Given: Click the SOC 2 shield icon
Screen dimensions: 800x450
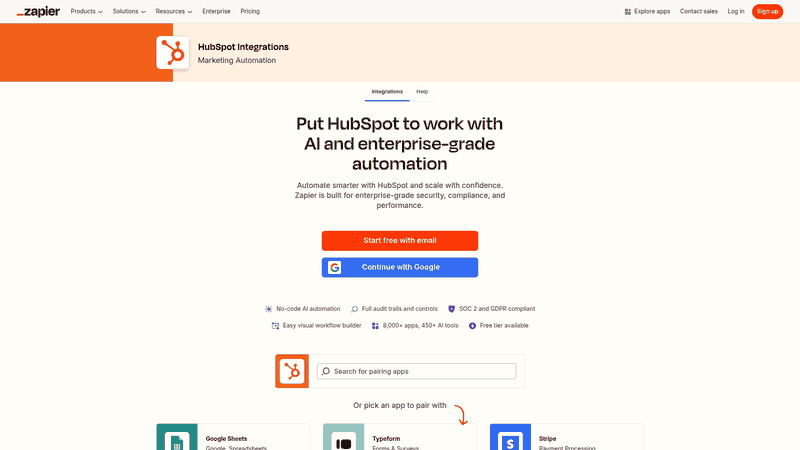Looking at the screenshot, I should [x=452, y=309].
